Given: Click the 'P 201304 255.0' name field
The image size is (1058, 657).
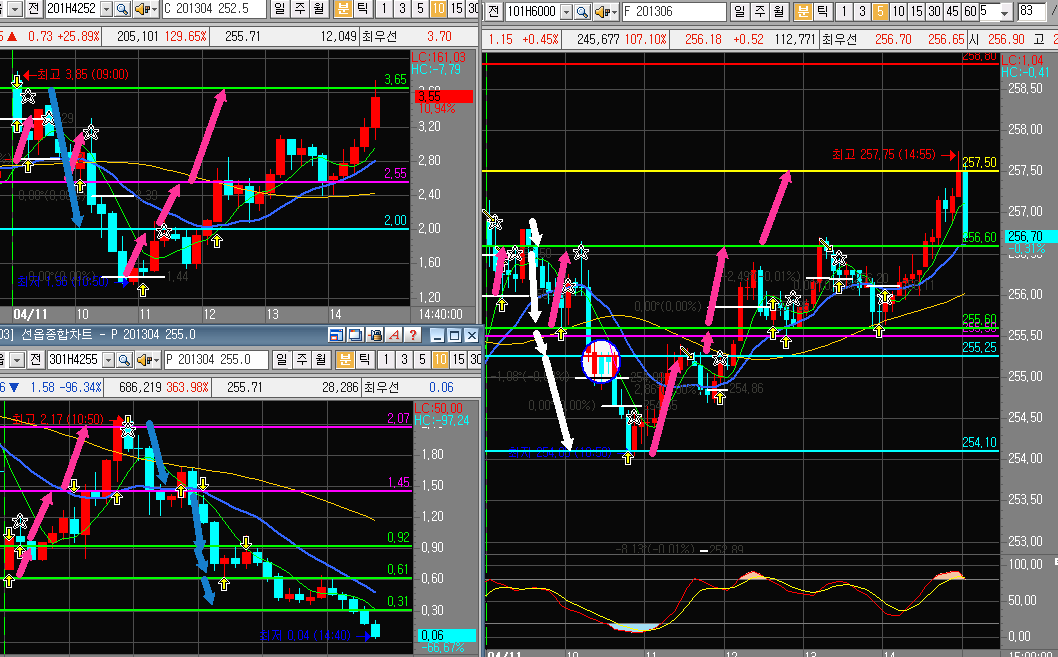Looking at the screenshot, I should [216, 360].
